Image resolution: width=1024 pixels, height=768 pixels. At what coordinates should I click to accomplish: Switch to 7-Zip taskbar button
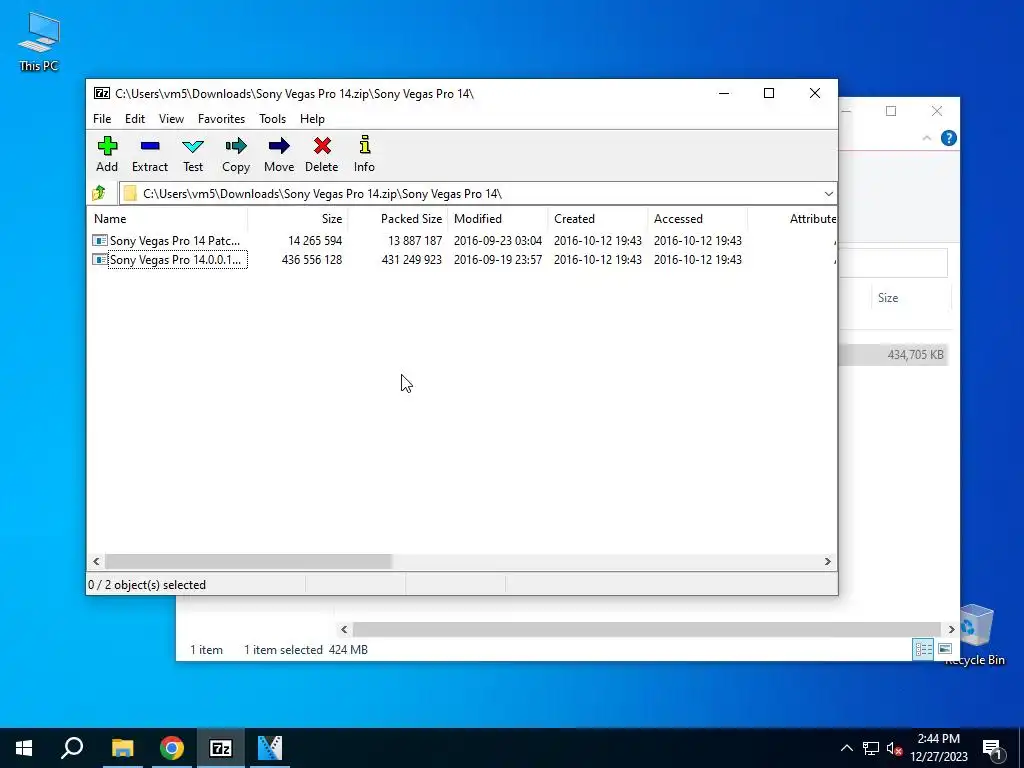click(221, 748)
